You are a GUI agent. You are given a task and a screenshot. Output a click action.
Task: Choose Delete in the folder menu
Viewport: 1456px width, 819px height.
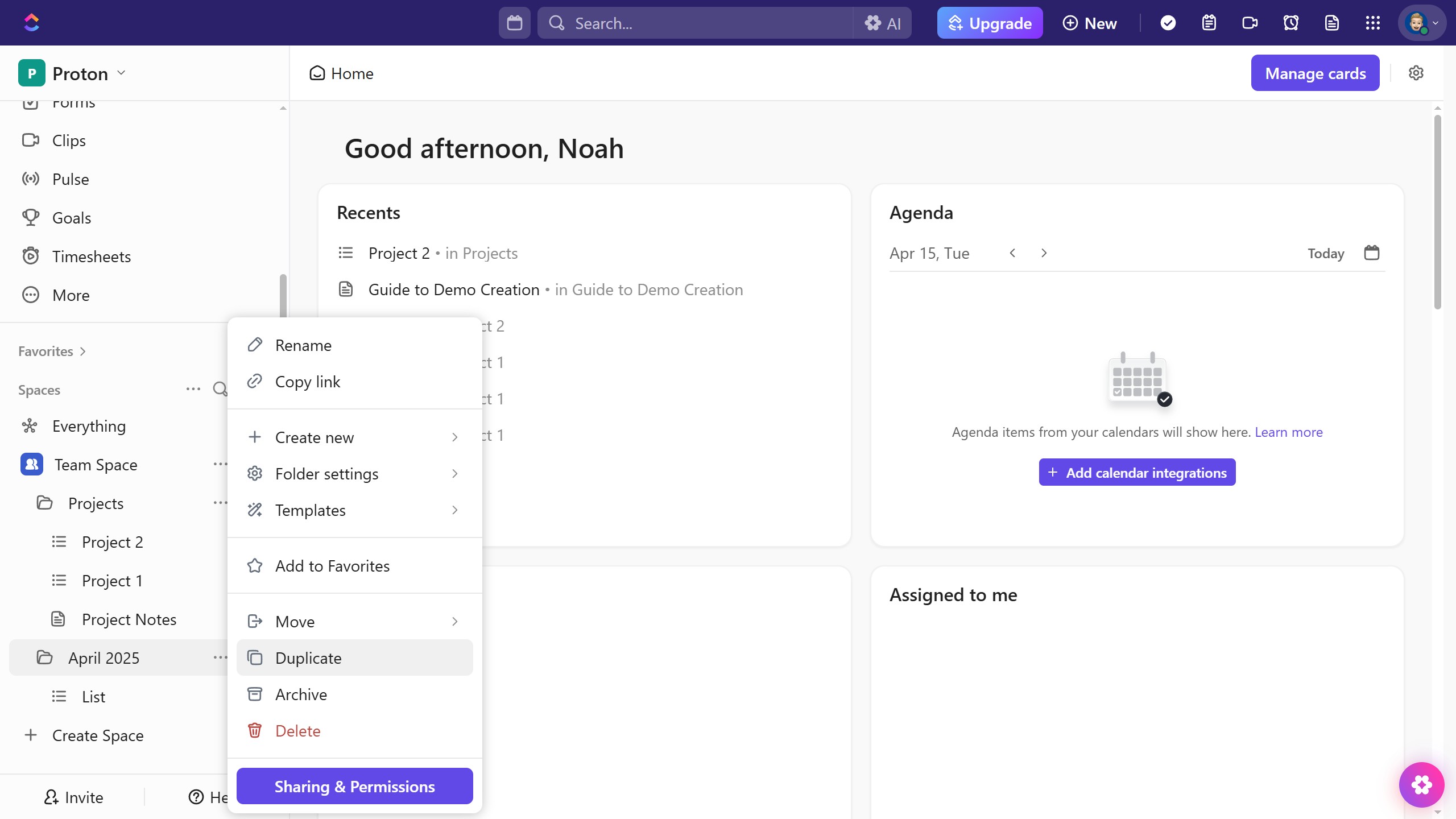(298, 731)
